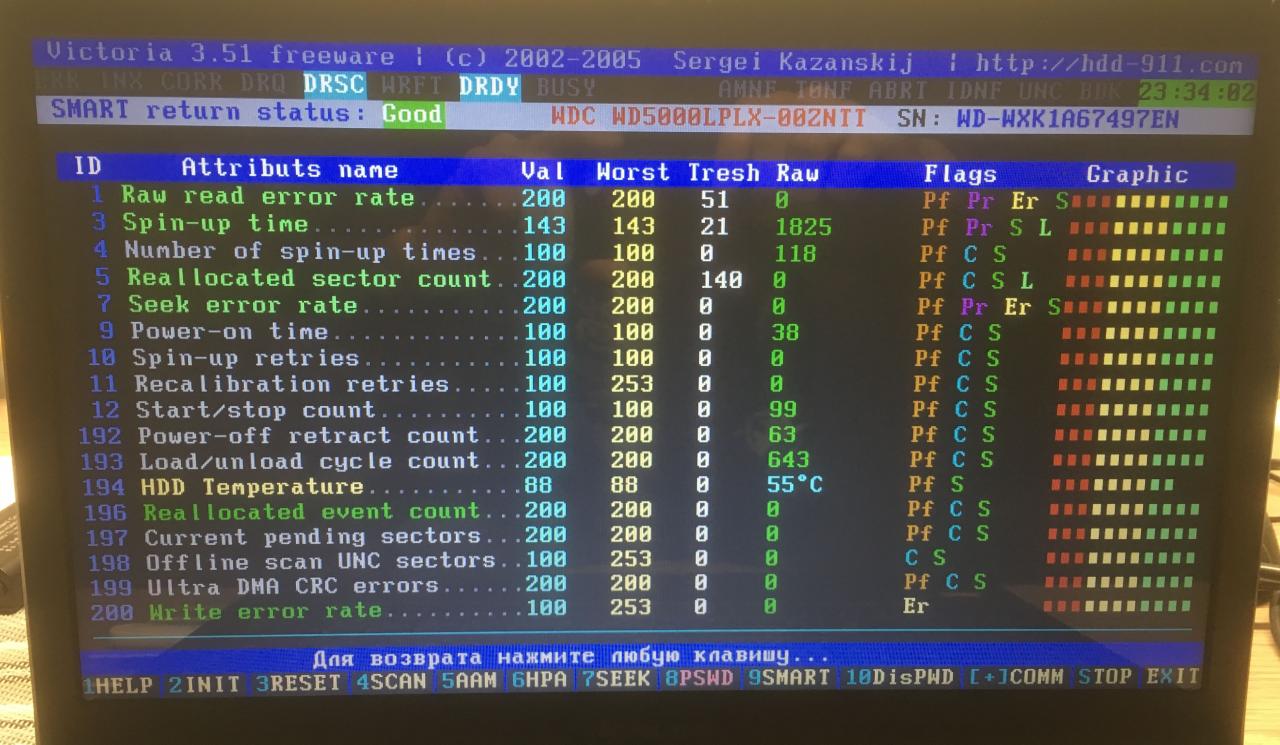Click the Raw read error rate graphic bar
Viewport: 1280px width, 745px height.
point(1148,201)
